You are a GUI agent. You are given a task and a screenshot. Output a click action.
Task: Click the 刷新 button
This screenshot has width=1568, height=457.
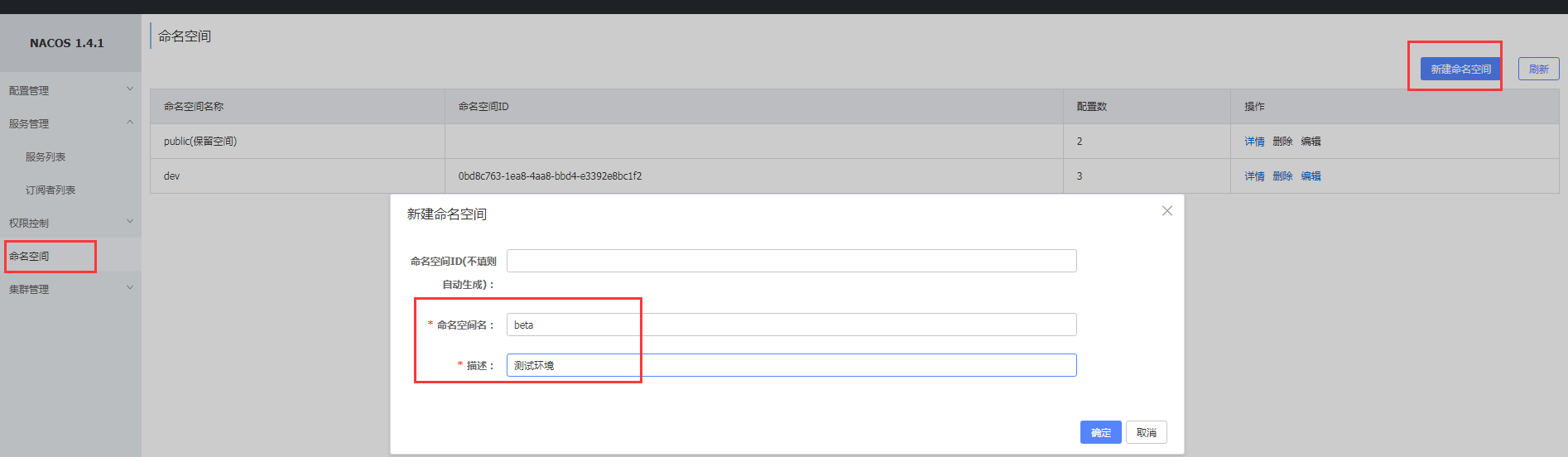(x=1539, y=69)
